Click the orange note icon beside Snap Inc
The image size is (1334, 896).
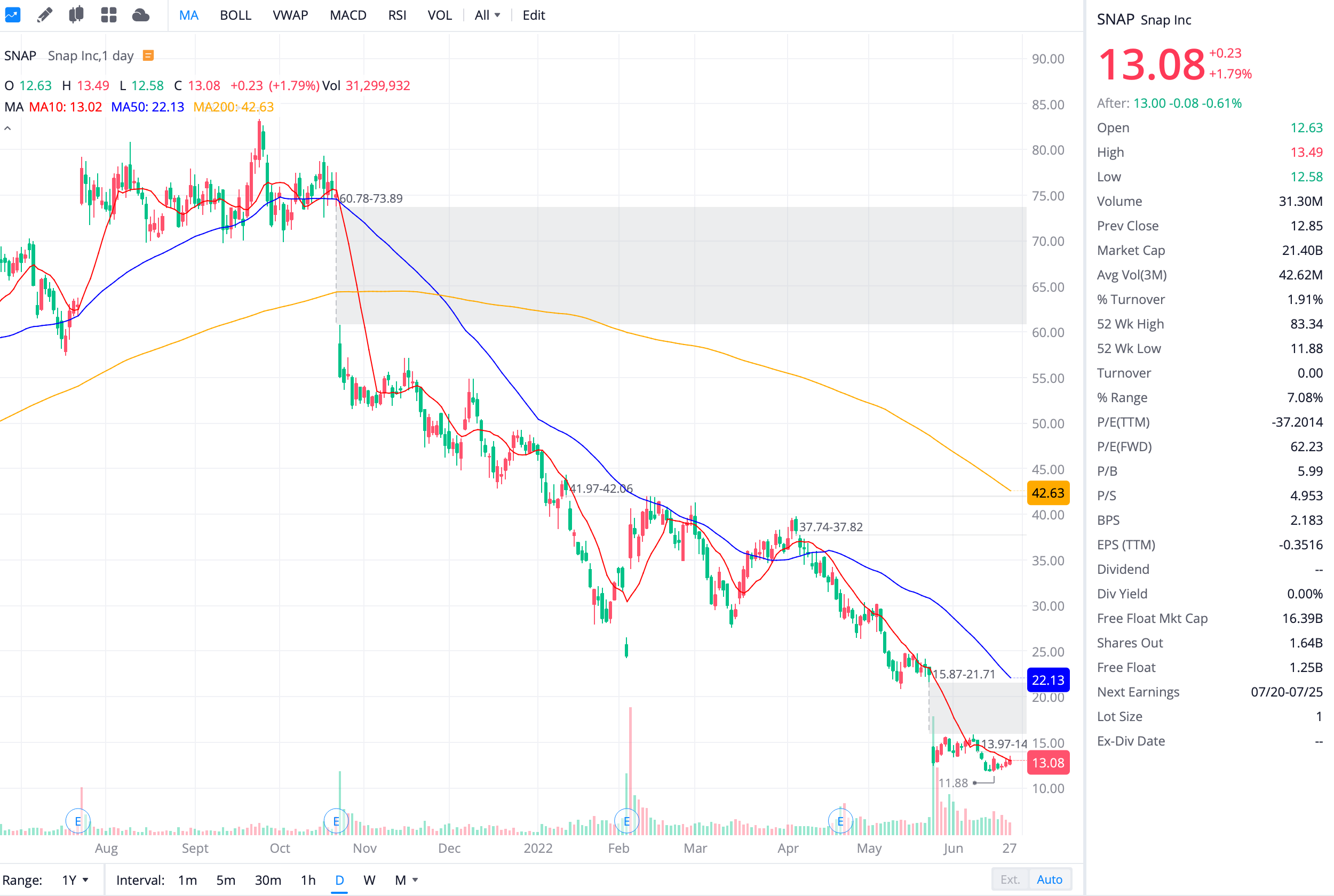(x=148, y=55)
